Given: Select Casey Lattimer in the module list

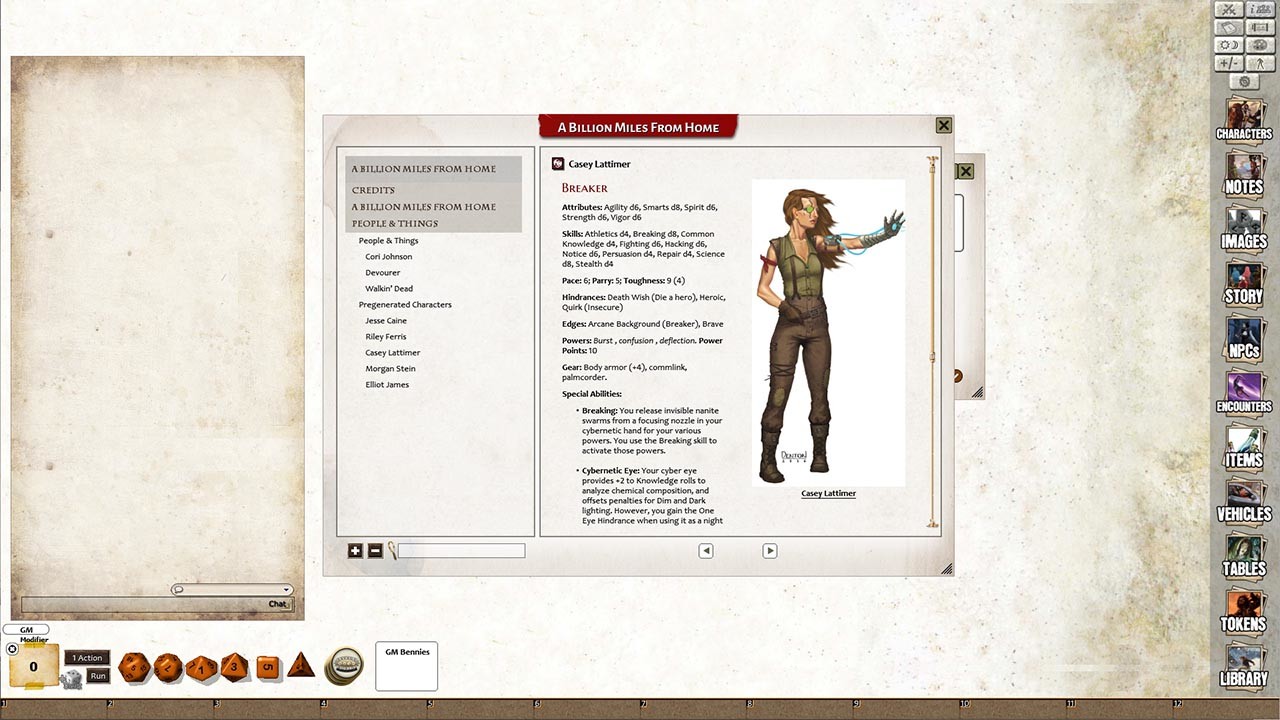Looking at the screenshot, I should coord(392,352).
